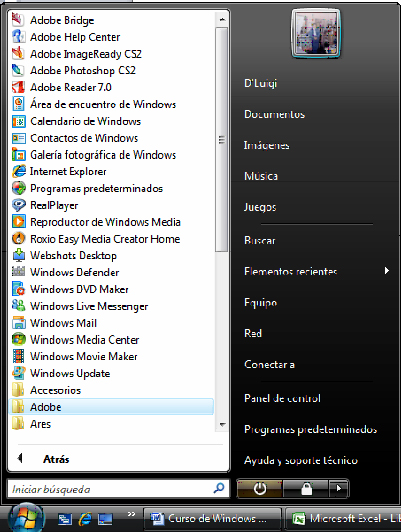Open Ayuda y soporte técnico
Viewport: 401px width, 532px height.
301,460
